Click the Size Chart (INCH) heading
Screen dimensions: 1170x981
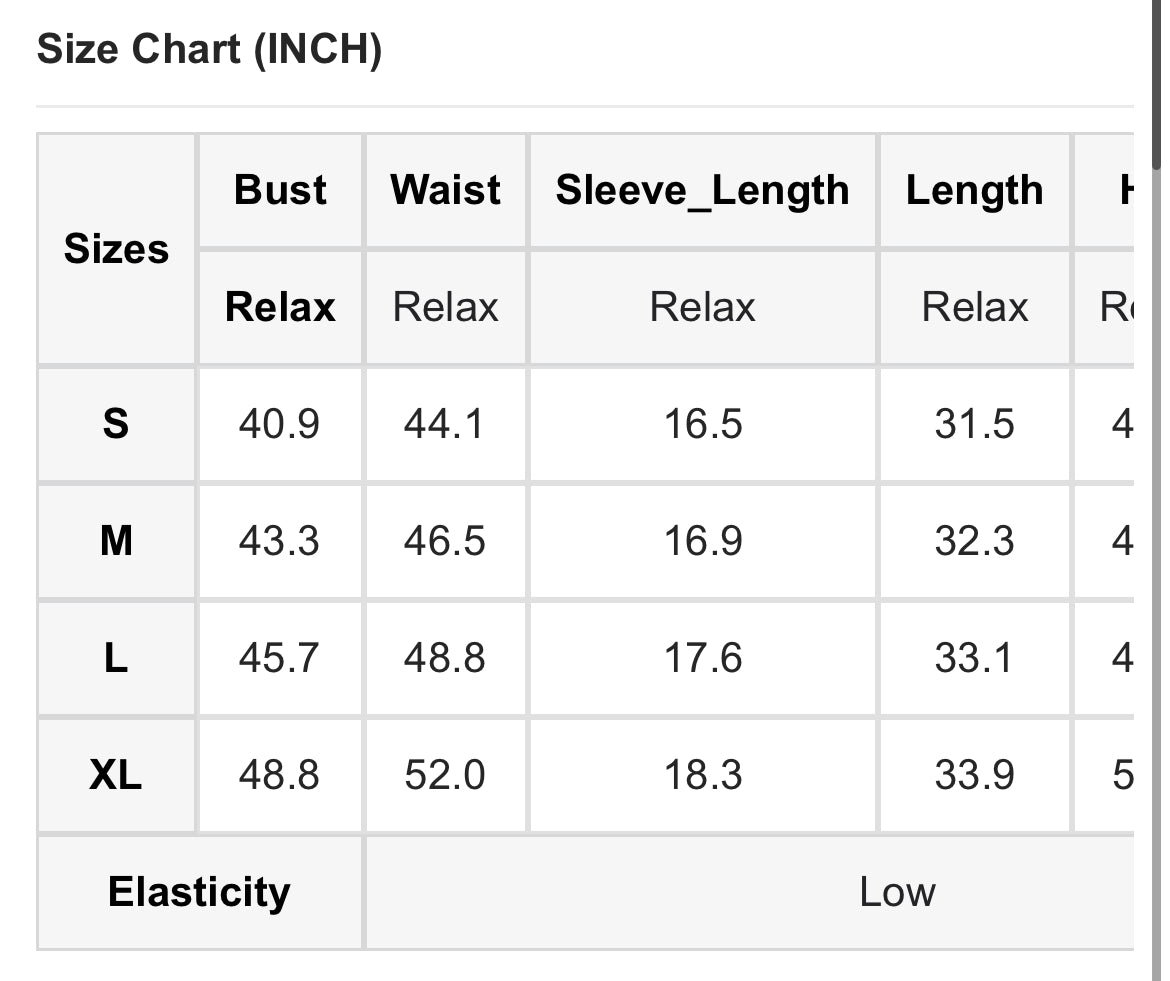(x=209, y=50)
